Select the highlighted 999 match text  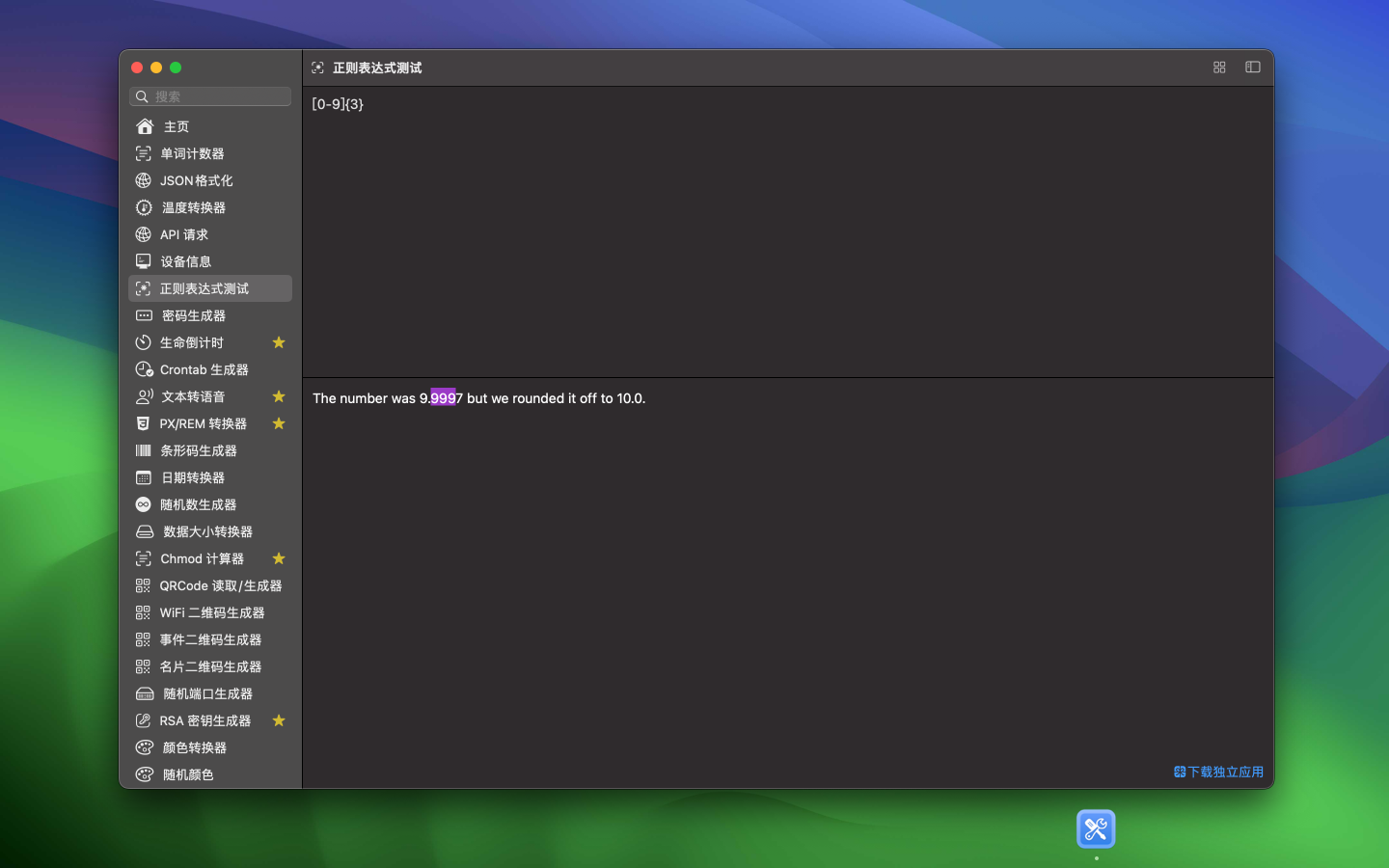tap(444, 398)
